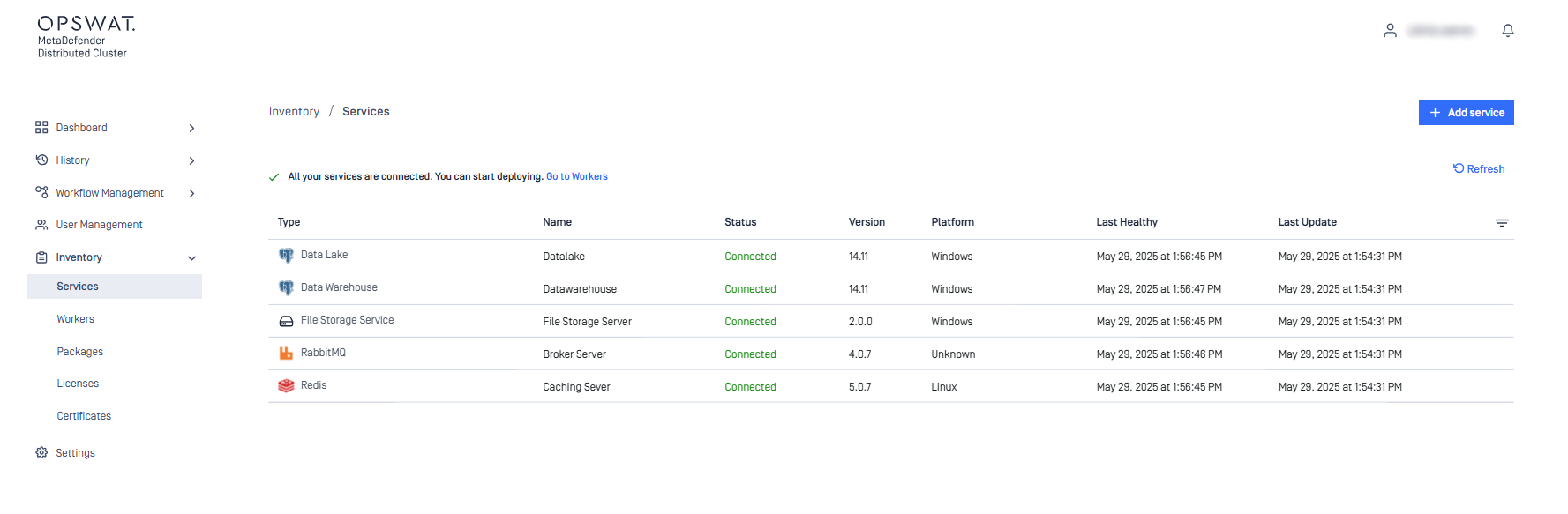Click the Data Warehouse PostgreSQL icon
1568x514 pixels.
(286, 288)
